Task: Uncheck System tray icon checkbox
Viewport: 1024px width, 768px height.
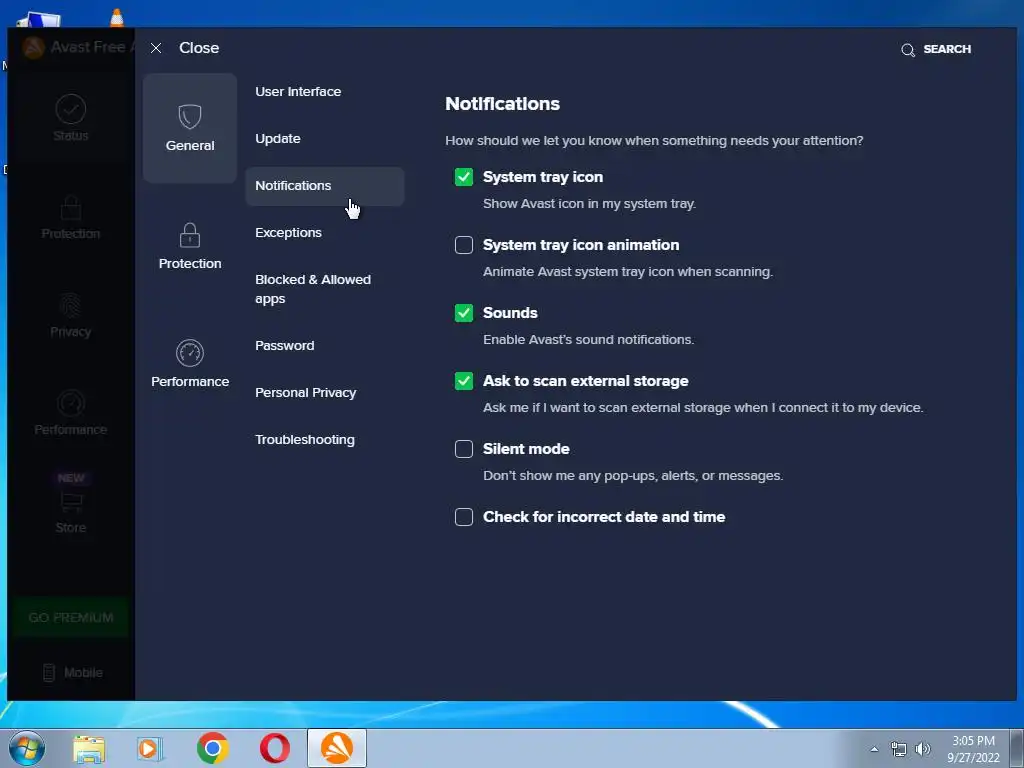Action: [464, 177]
